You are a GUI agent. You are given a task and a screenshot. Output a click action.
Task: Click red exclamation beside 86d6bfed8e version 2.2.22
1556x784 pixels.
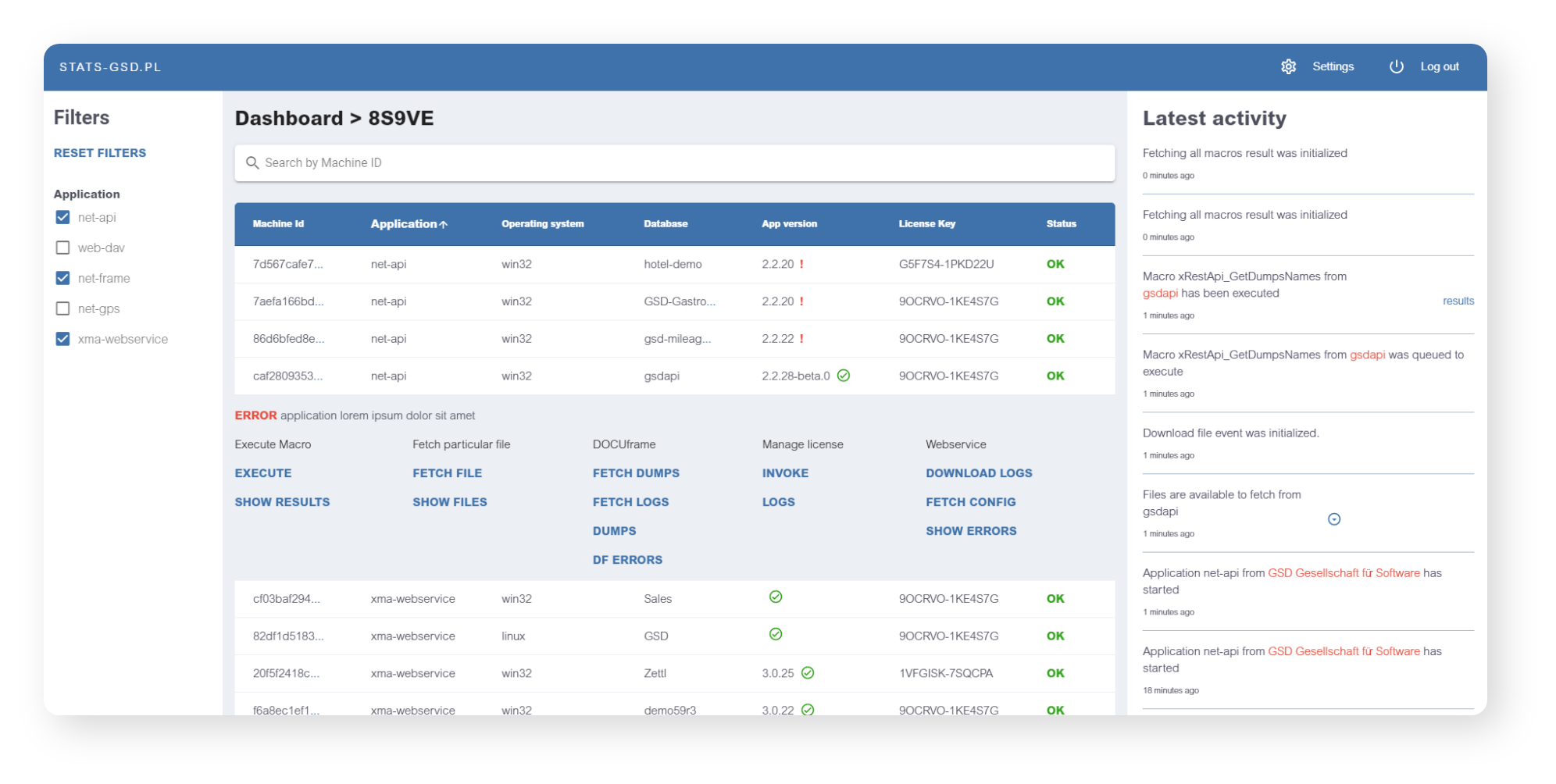(801, 339)
